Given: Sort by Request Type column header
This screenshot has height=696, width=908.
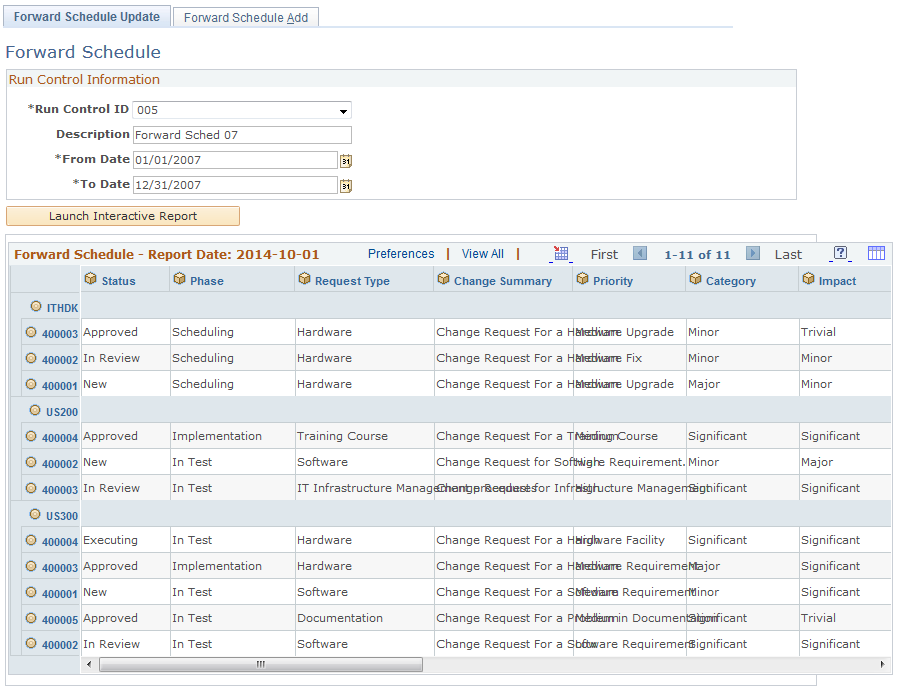Looking at the screenshot, I should click(352, 281).
